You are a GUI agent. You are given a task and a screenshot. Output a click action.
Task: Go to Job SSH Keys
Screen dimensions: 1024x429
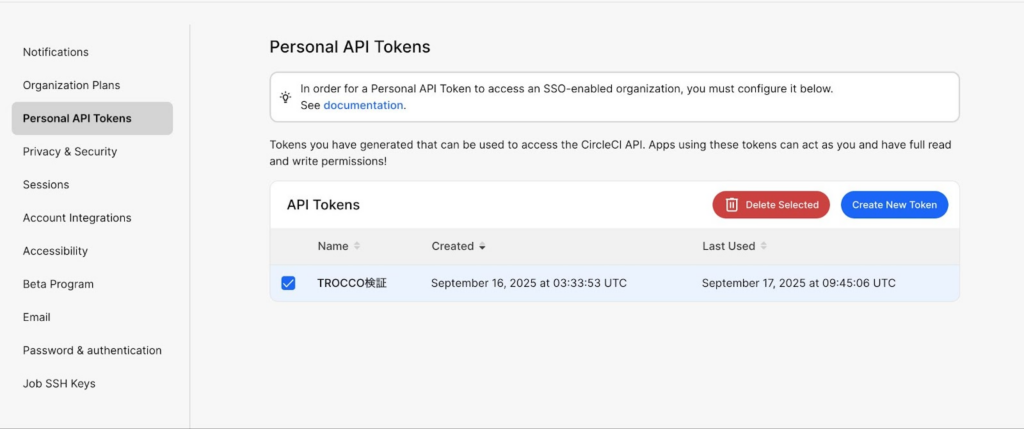click(x=59, y=383)
